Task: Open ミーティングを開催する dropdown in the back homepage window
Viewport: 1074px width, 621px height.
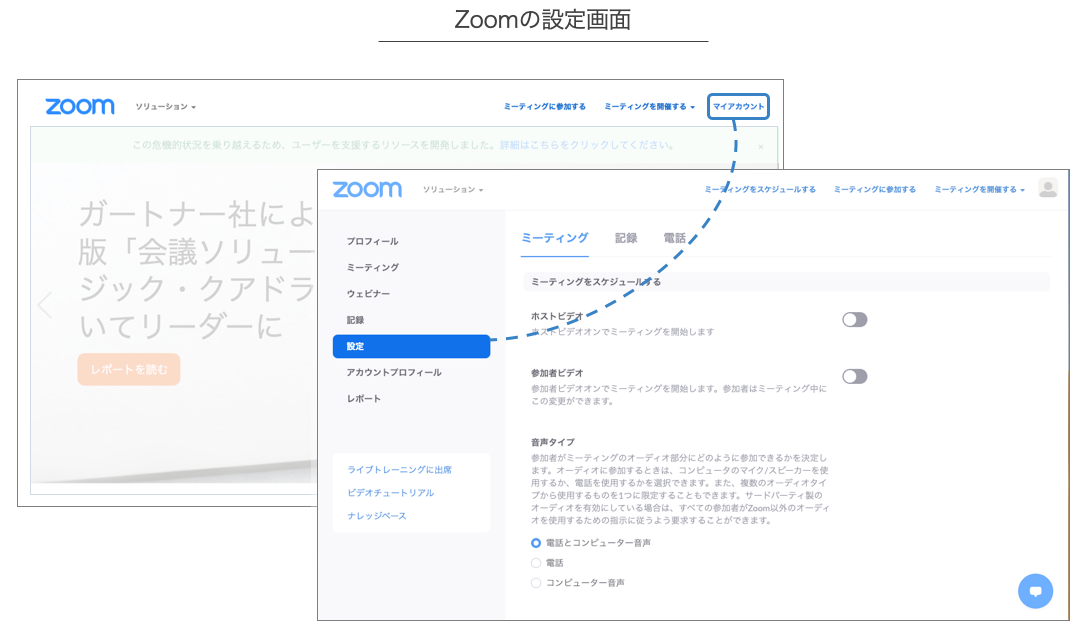Action: click(649, 107)
